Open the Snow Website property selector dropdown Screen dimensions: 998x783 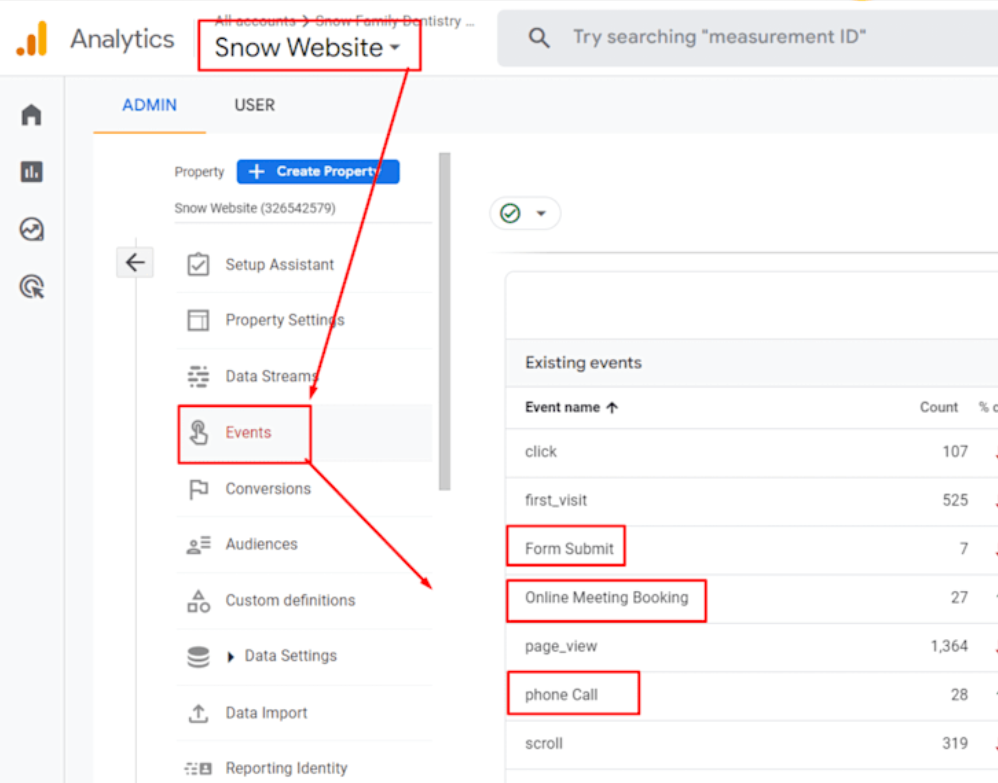click(x=308, y=48)
